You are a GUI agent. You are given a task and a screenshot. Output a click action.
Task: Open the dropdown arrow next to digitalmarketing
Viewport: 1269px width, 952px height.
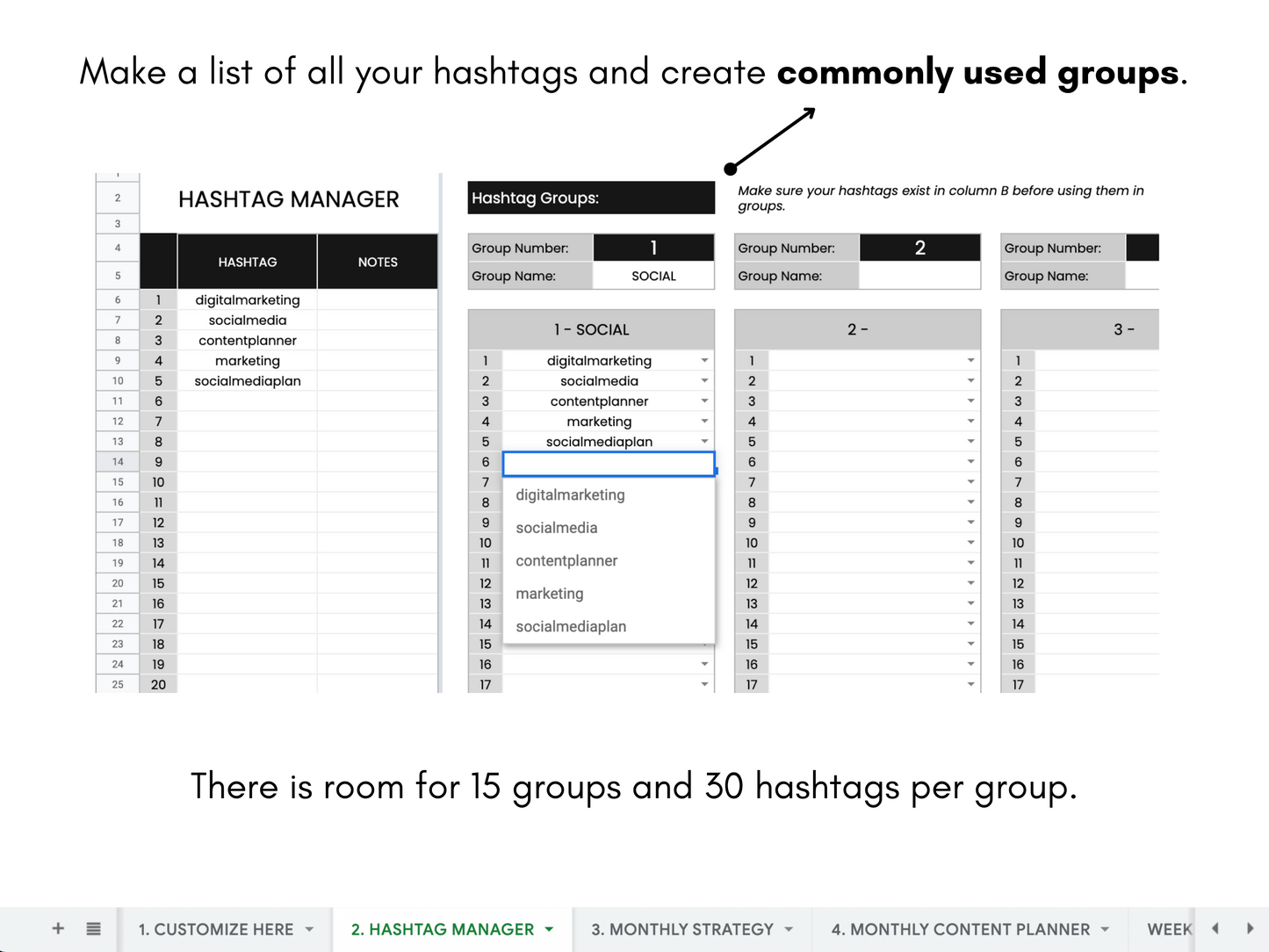704,360
